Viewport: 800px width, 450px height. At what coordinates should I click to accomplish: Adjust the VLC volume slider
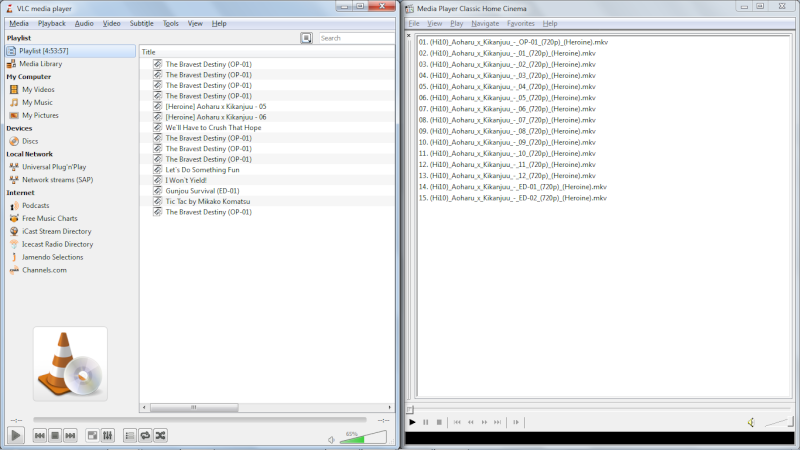(363, 437)
